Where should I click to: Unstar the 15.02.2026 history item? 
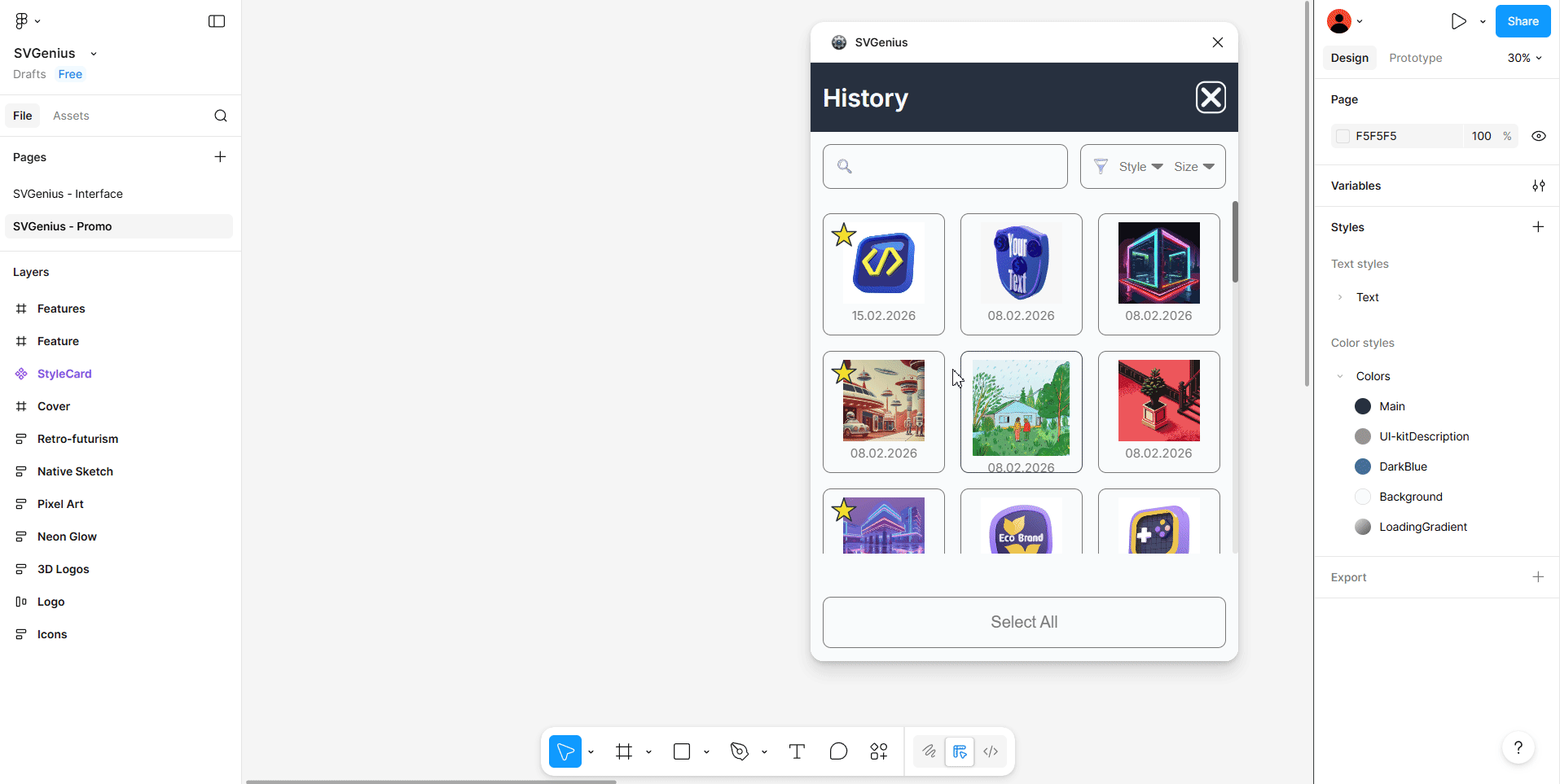(x=844, y=234)
